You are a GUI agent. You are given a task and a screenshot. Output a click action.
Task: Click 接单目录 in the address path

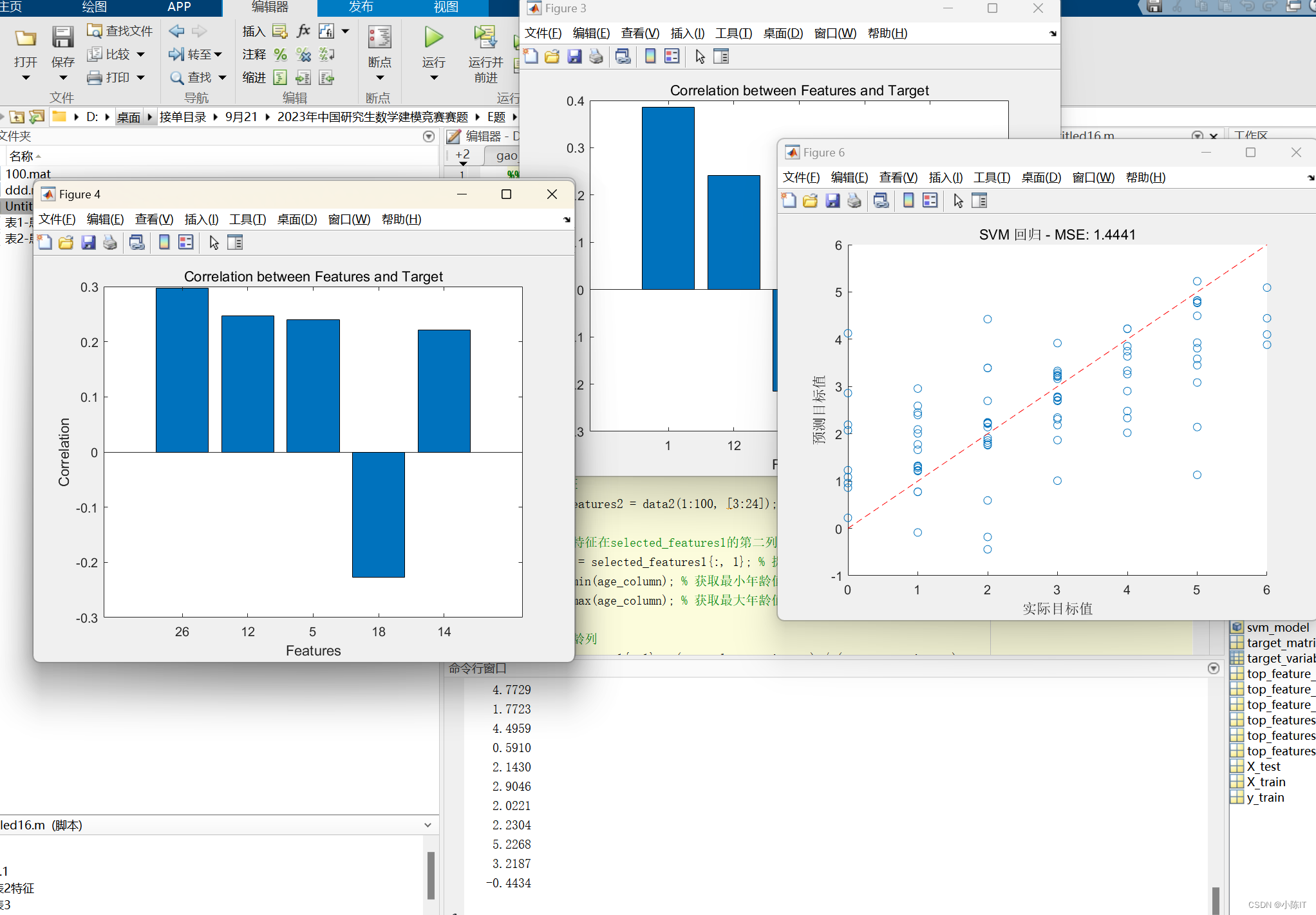(x=183, y=117)
